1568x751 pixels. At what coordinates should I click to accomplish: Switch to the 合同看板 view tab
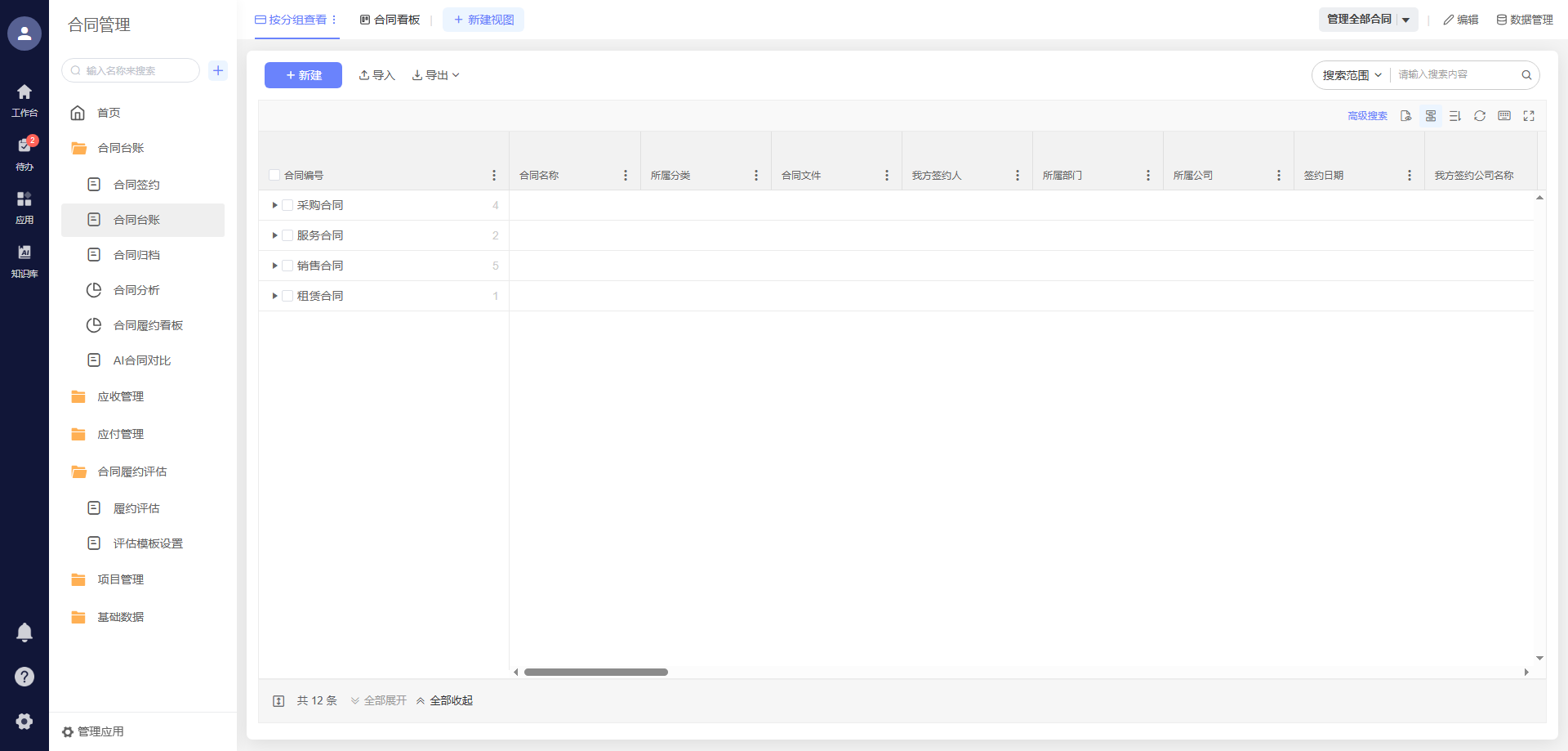tap(390, 20)
